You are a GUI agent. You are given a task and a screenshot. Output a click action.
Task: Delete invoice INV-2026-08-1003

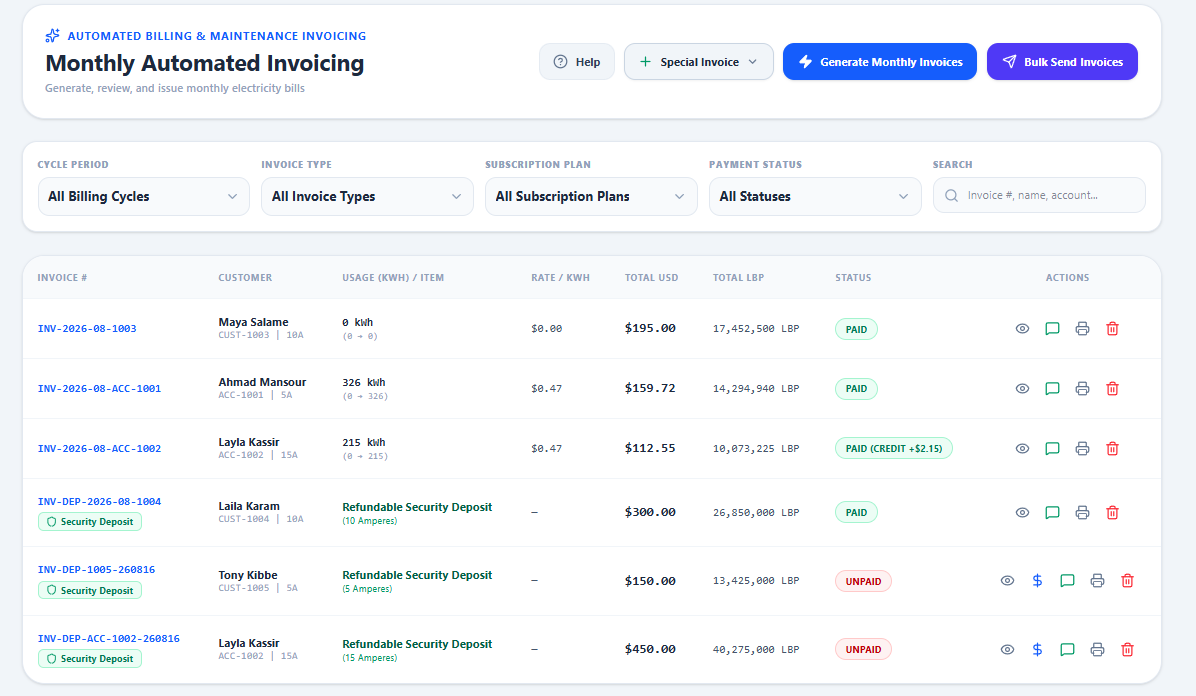click(1112, 329)
